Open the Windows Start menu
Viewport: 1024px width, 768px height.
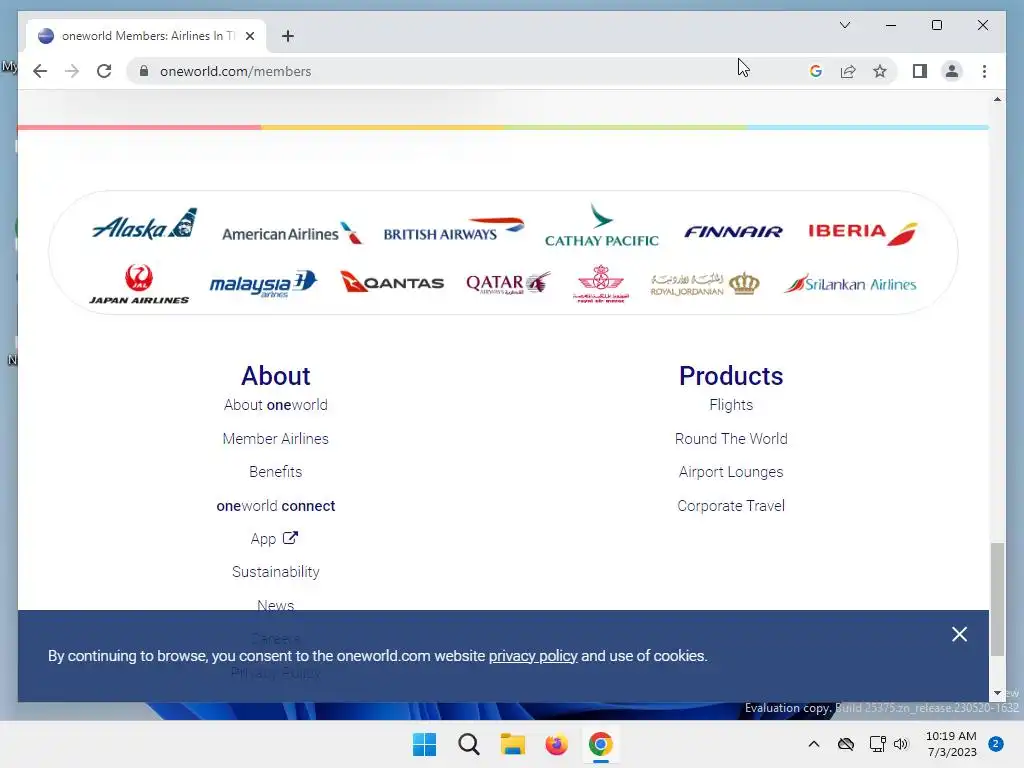(x=424, y=744)
